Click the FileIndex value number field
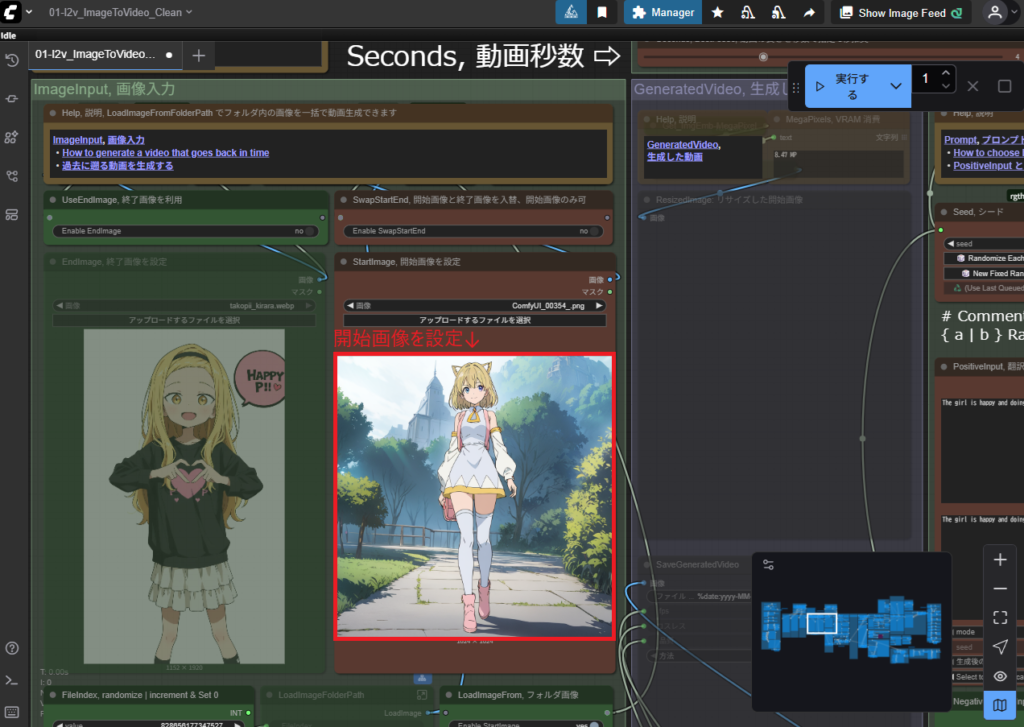Screen dimensions: 1024x727 pos(148,724)
